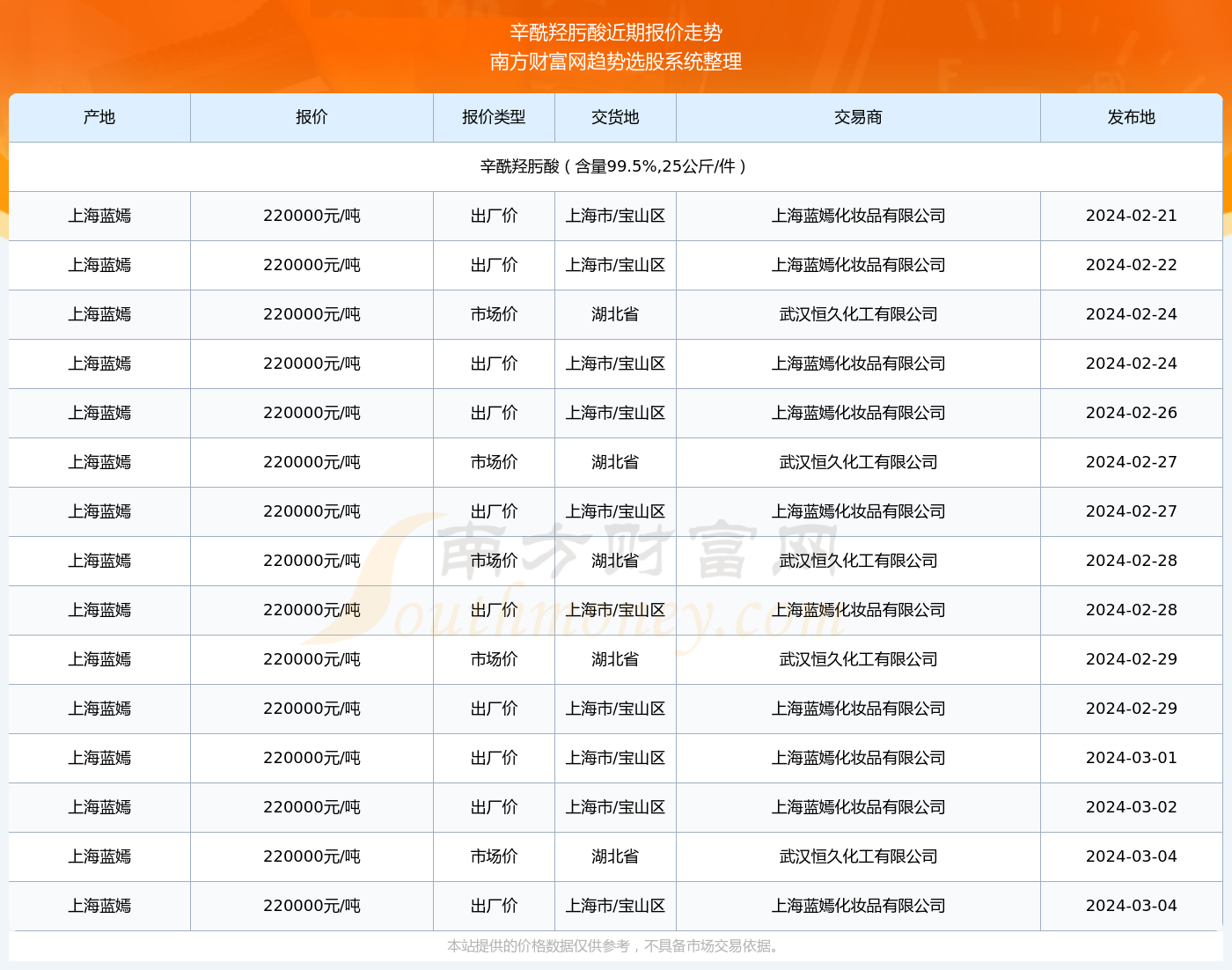
Task: Select 220000元/吨 in the 2024-03-01 row
Action: tap(312, 758)
